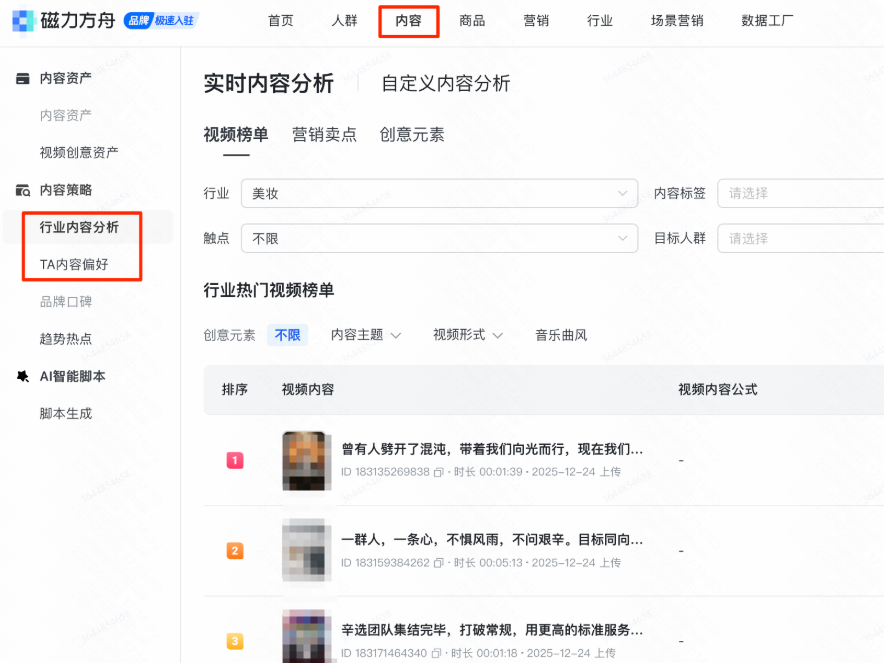Open the 触点 dropdown showing 不限
Screen dimensions: 884x663
(x=440, y=238)
